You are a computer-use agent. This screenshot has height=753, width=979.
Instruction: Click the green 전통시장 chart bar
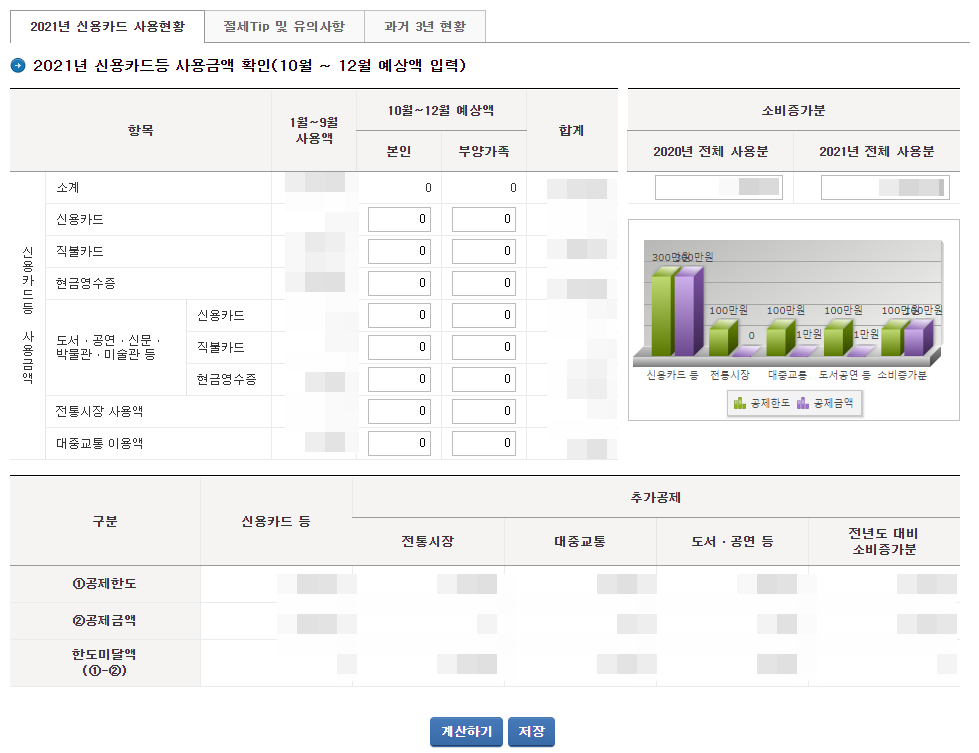point(722,338)
